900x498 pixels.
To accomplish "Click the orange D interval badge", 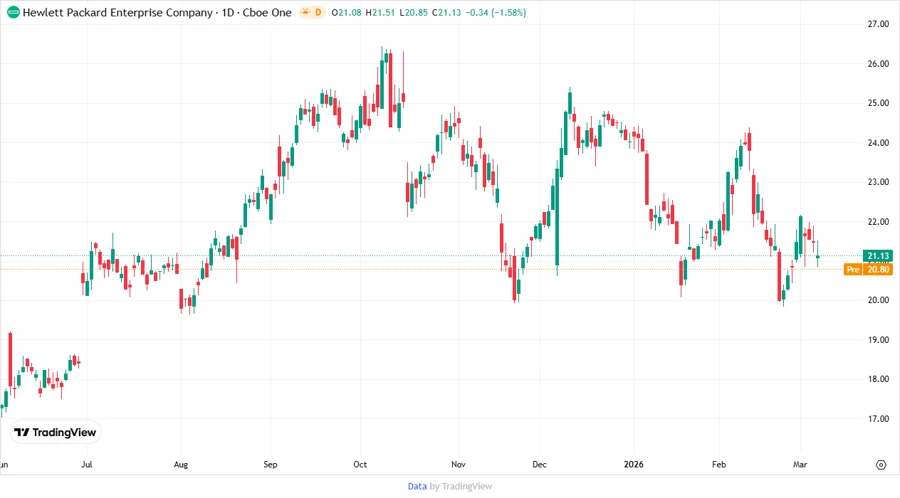I will point(318,12).
